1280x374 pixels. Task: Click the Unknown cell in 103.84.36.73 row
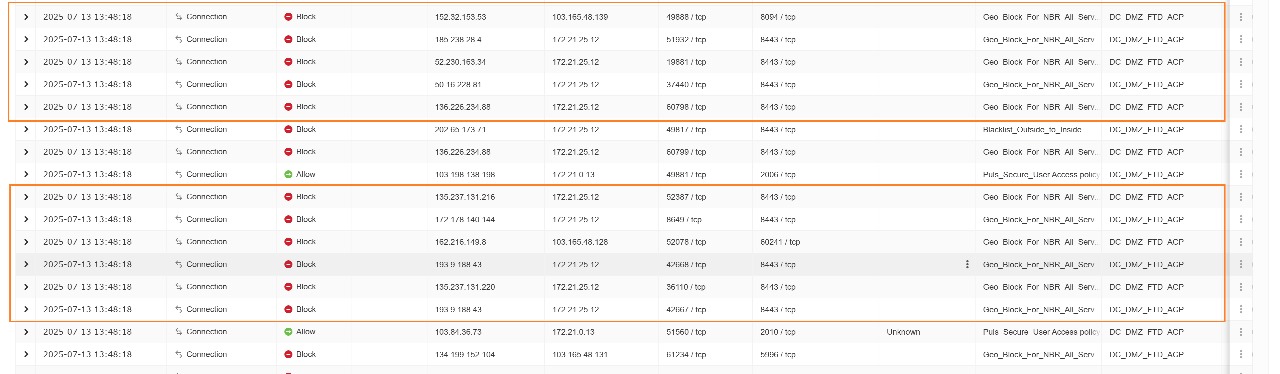(x=903, y=331)
